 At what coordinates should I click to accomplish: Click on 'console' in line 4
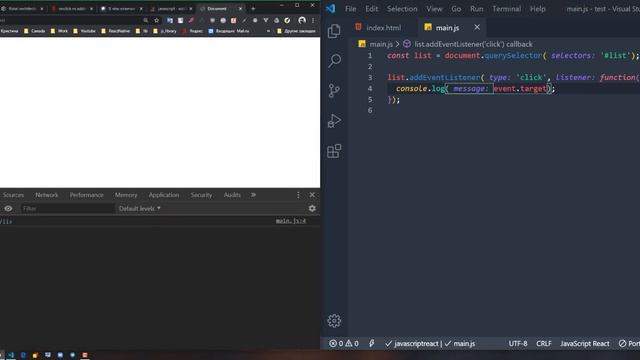[x=411, y=88]
